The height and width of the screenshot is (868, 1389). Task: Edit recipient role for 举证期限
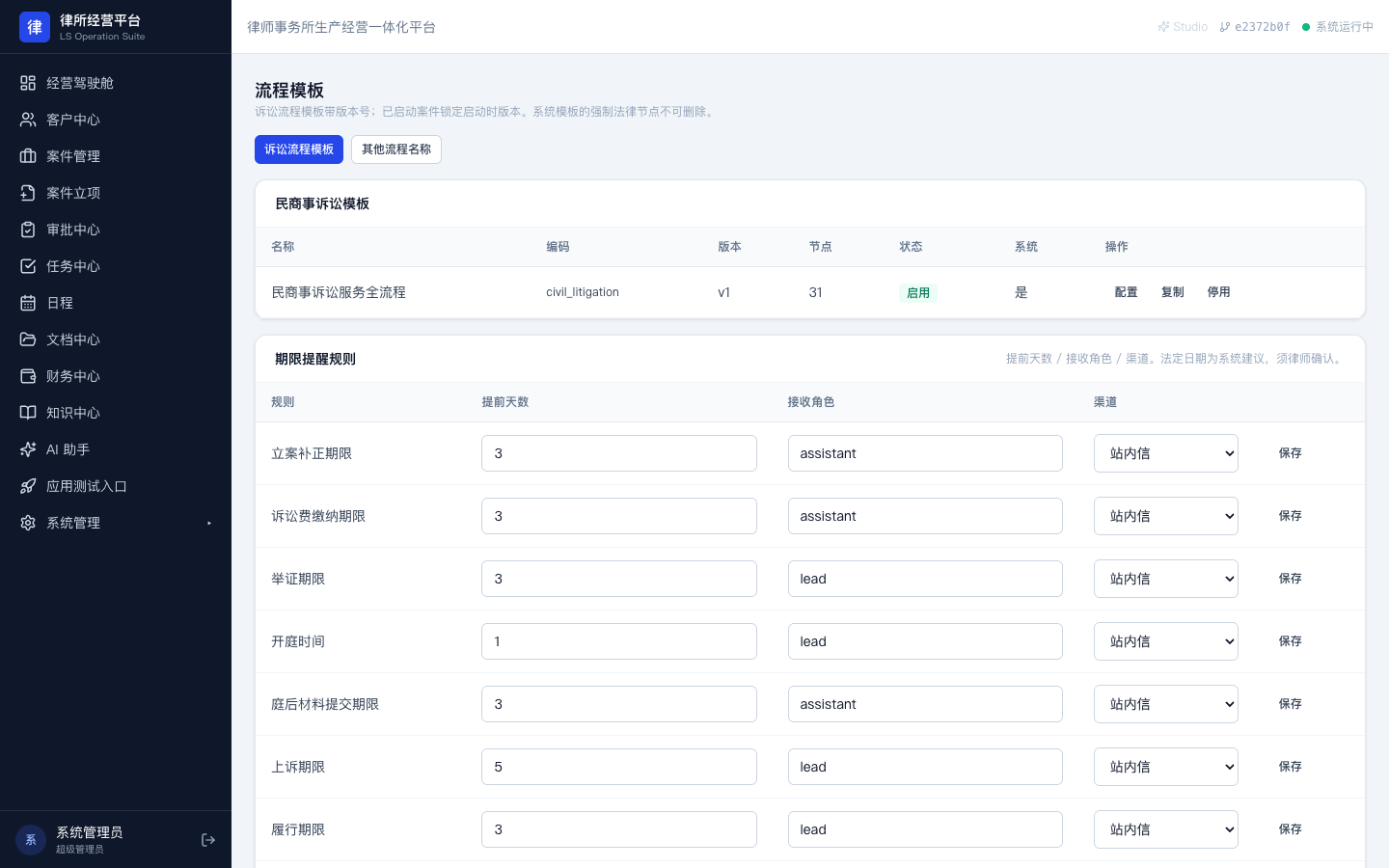[925, 579]
